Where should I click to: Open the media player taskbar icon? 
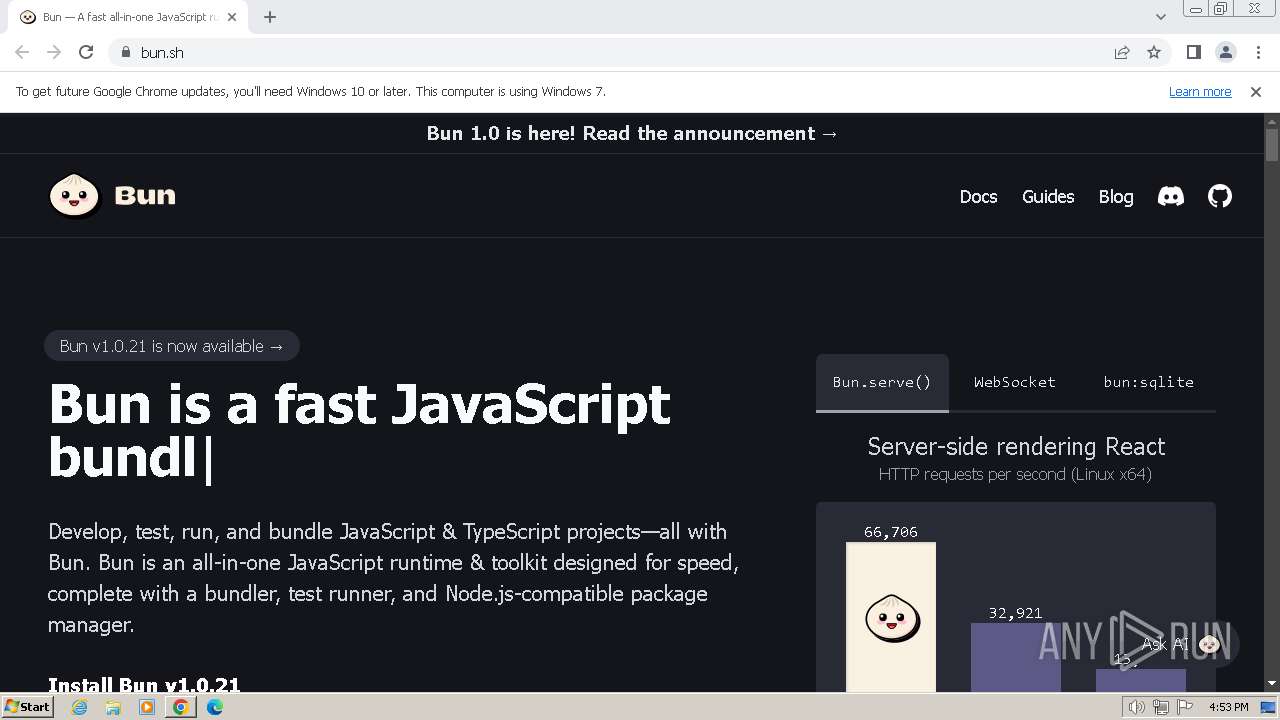pos(147,707)
